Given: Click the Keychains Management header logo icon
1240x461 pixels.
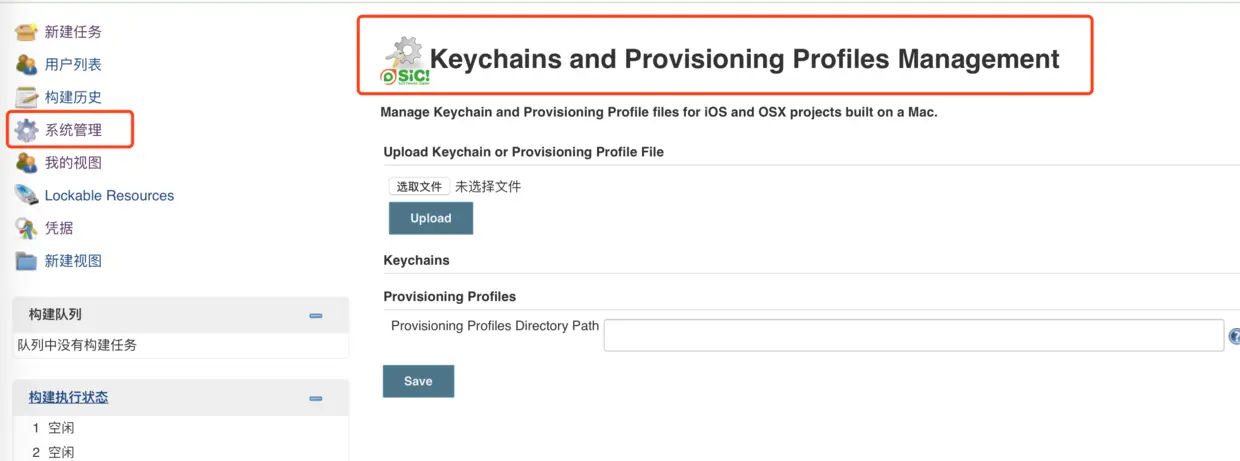Looking at the screenshot, I should [405, 61].
